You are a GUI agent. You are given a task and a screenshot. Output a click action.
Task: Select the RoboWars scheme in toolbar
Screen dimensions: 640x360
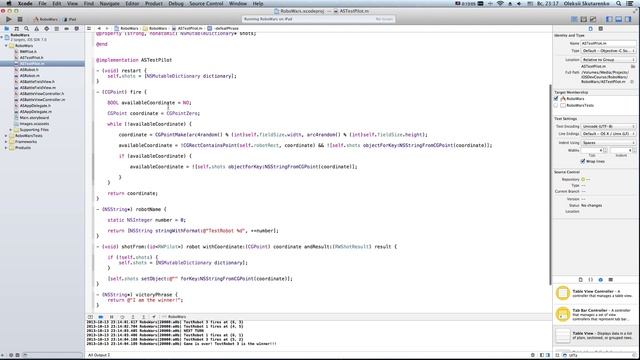tap(46, 19)
